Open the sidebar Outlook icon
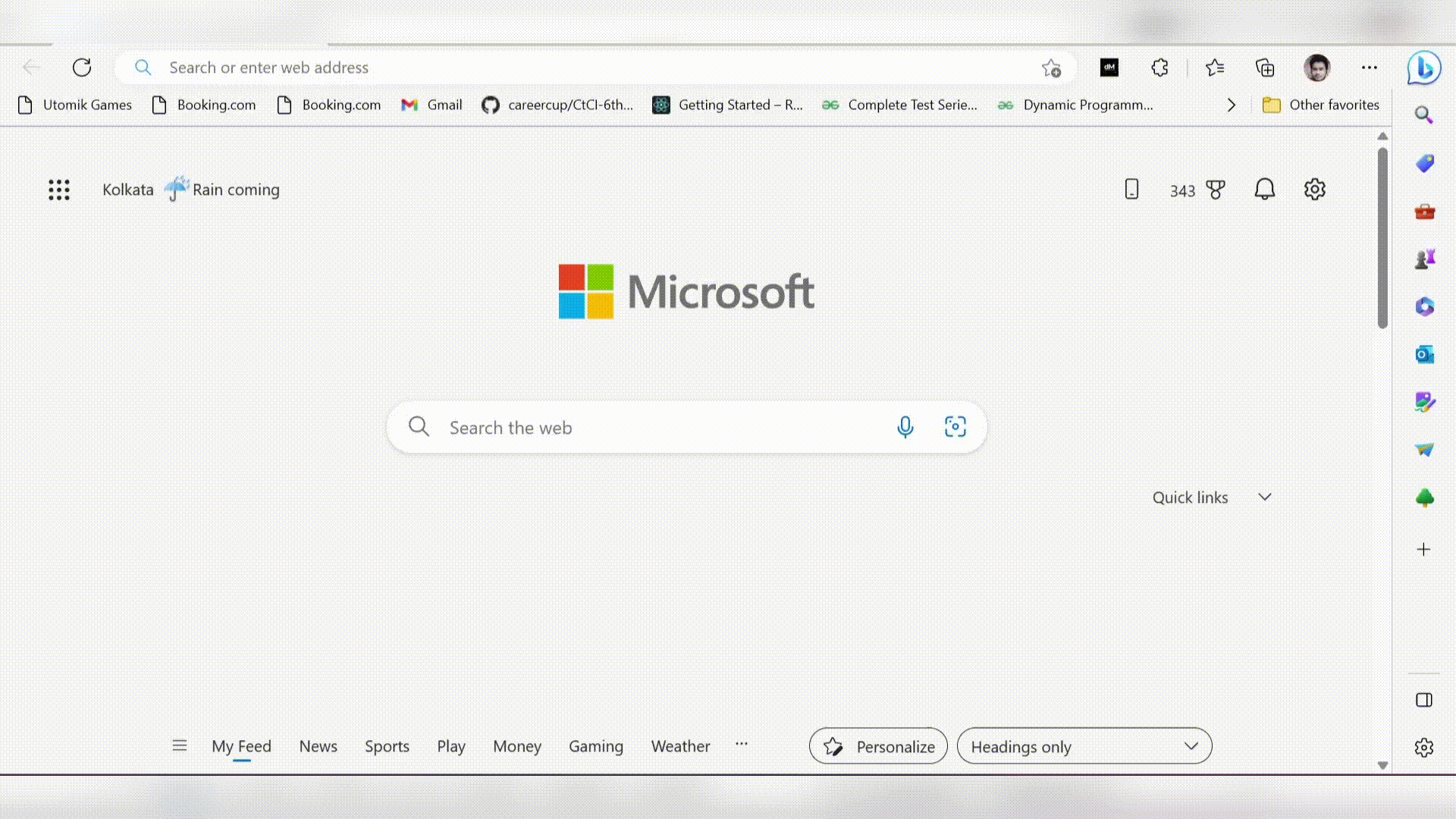Viewport: 1456px width, 819px height. point(1424,354)
